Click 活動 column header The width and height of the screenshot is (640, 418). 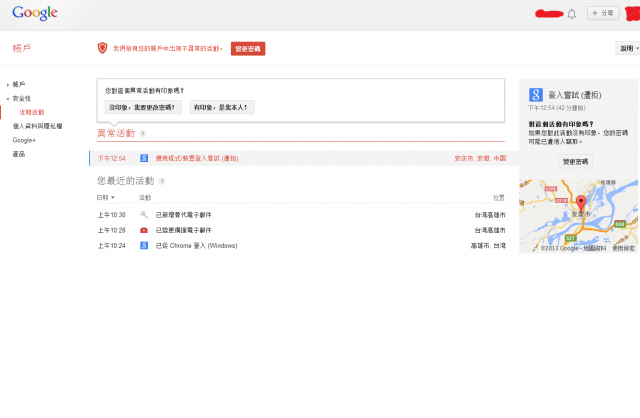click(145, 198)
